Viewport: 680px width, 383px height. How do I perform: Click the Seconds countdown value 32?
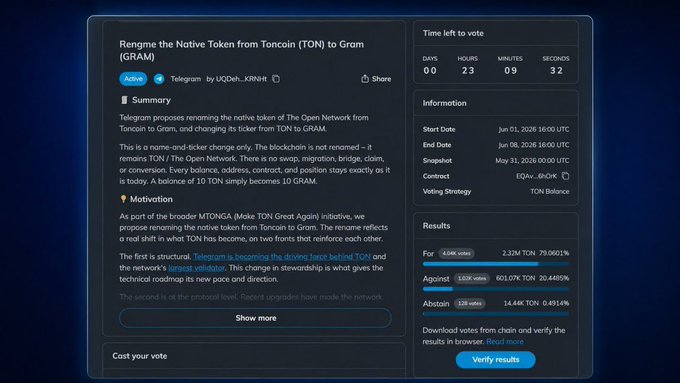556,70
